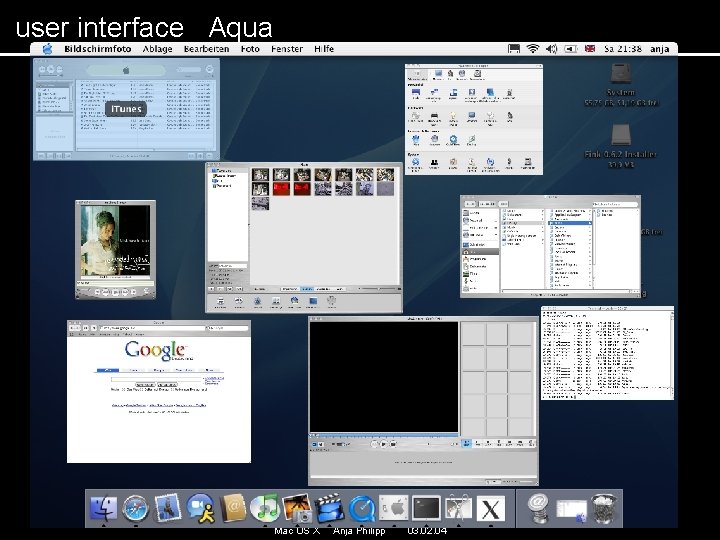The height and width of the screenshot is (540, 720).
Task: Adjust iPhoto's thumbnail size slider
Action: [x=377, y=289]
